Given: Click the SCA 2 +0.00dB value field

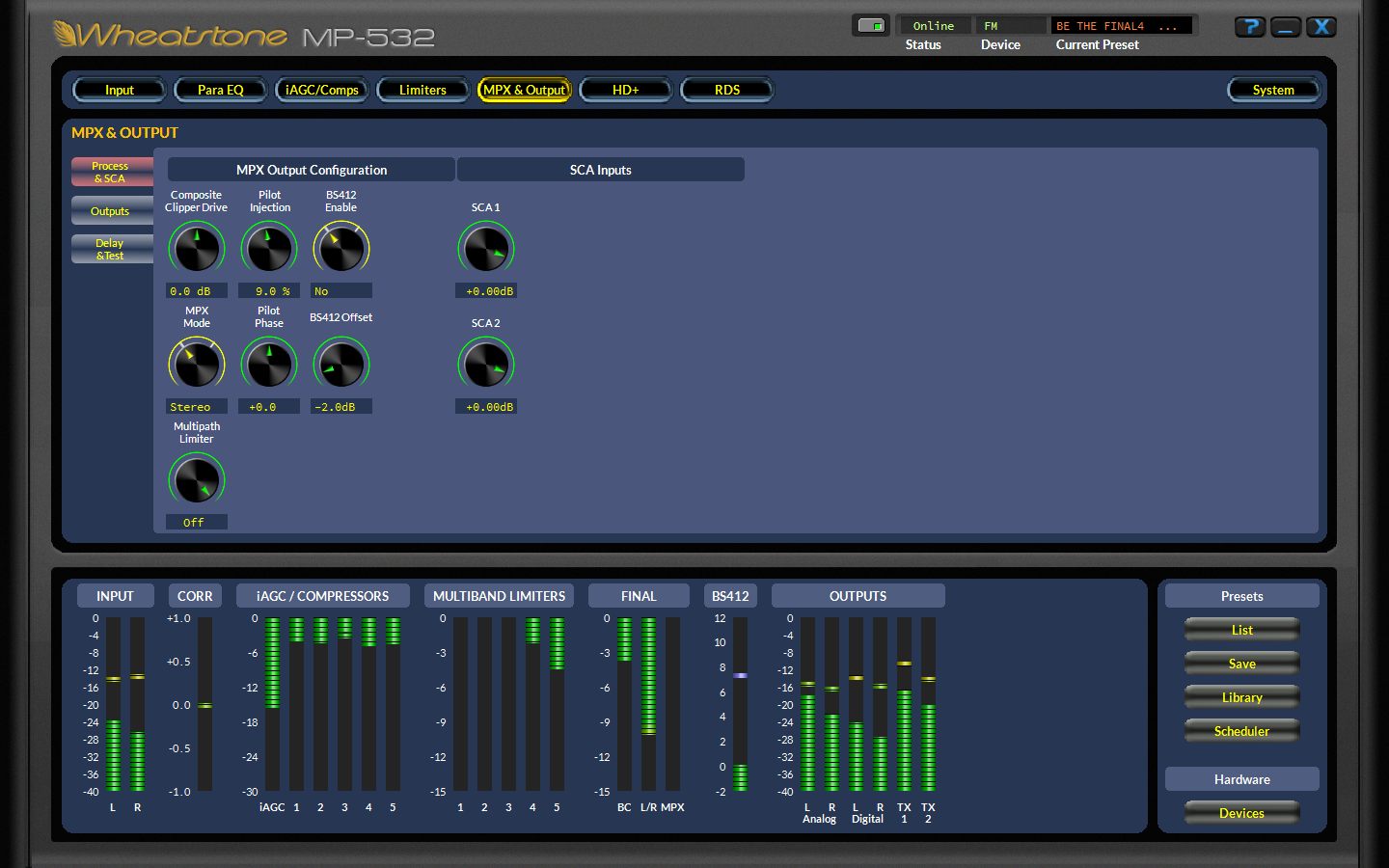Looking at the screenshot, I should point(486,406).
